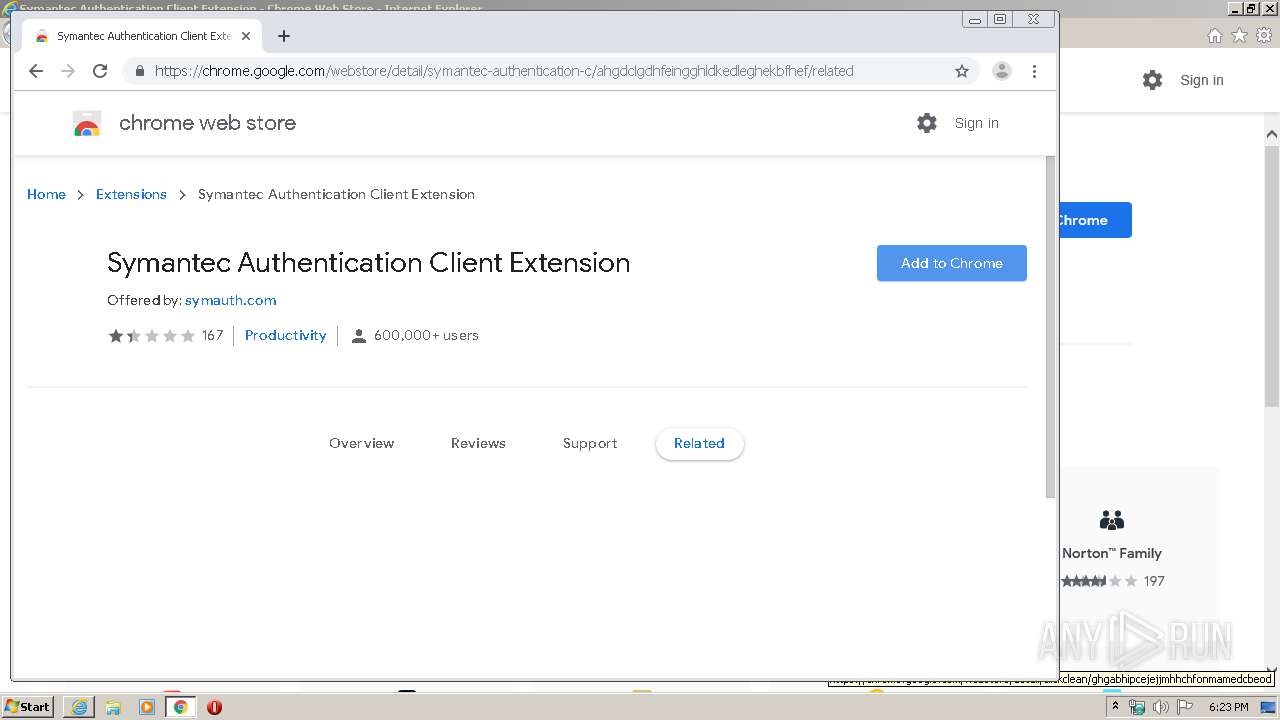Click the red stop icon in taskbar
Viewport: 1280px width, 720px height.
[x=214, y=707]
